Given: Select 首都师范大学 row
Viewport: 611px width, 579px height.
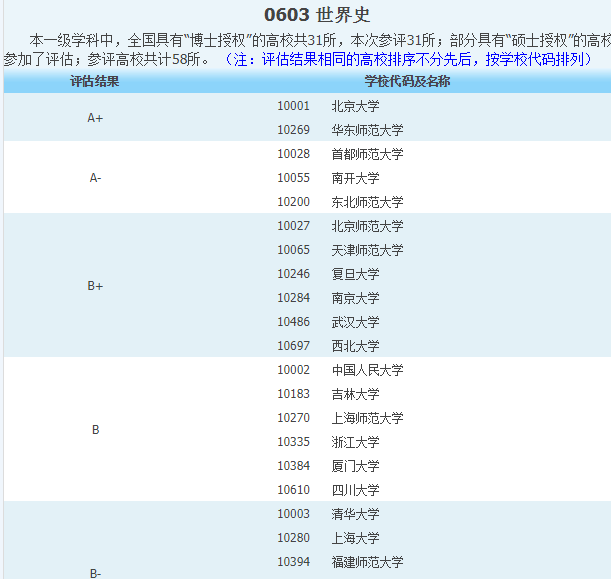Looking at the screenshot, I should pos(367,154).
